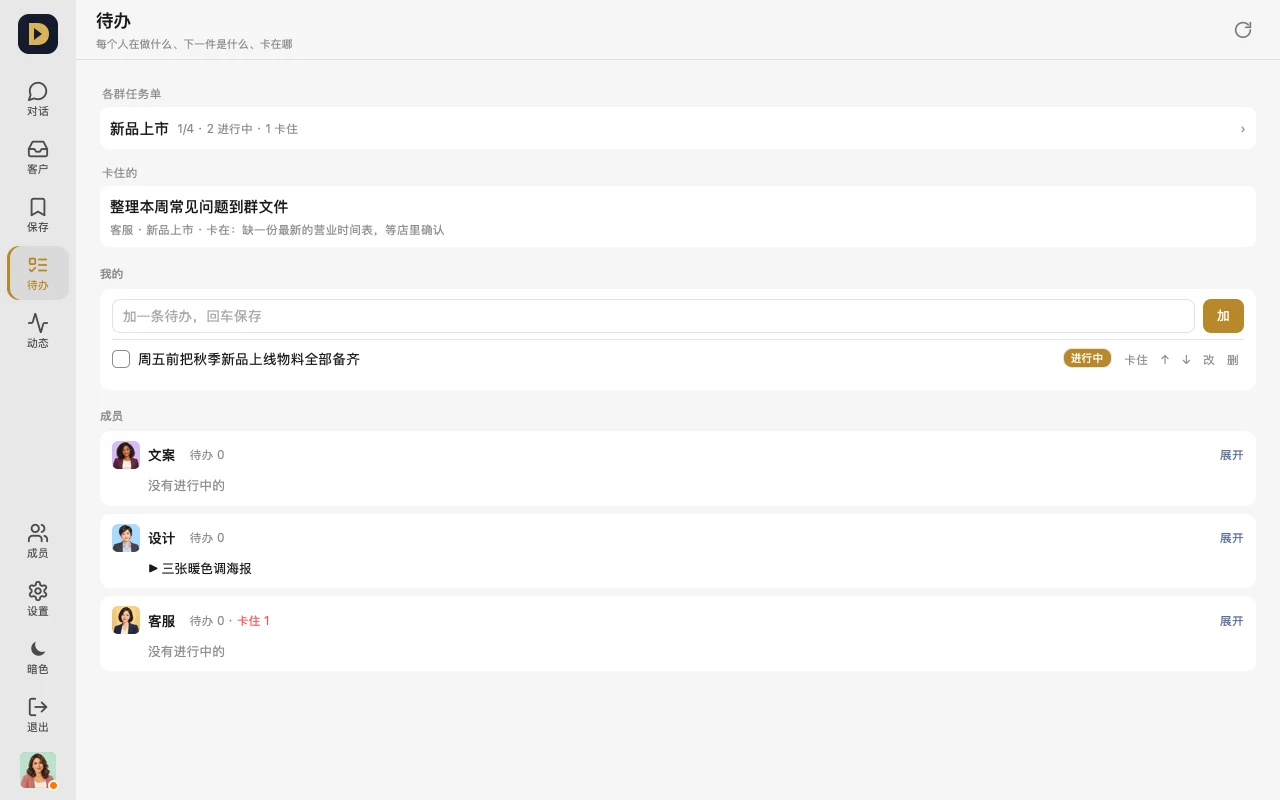
Task: Open the user profile avatar in the sidebar
Action: tap(38, 770)
